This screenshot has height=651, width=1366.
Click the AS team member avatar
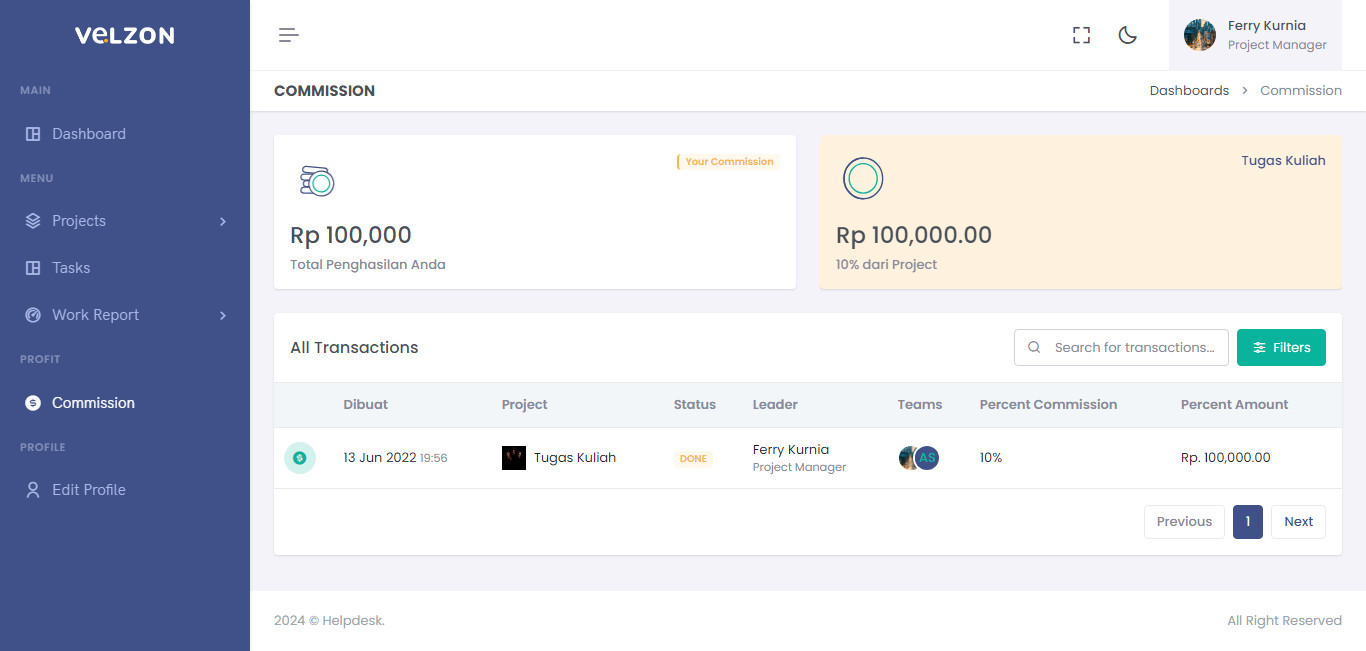pos(929,458)
